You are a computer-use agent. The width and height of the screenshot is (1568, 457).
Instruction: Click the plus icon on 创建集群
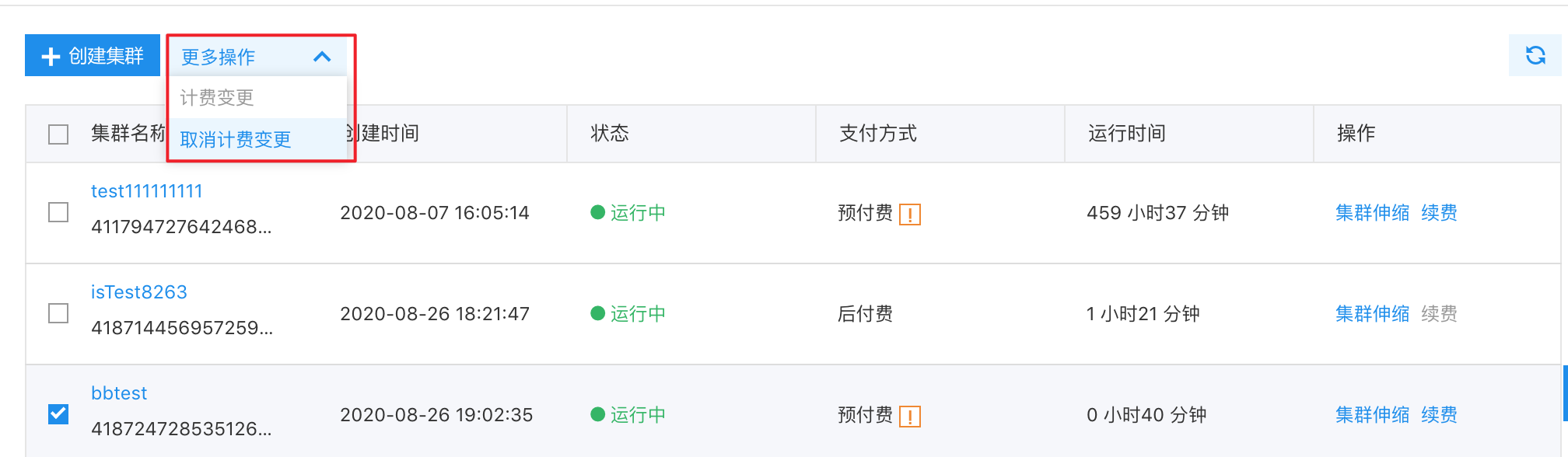[51, 57]
